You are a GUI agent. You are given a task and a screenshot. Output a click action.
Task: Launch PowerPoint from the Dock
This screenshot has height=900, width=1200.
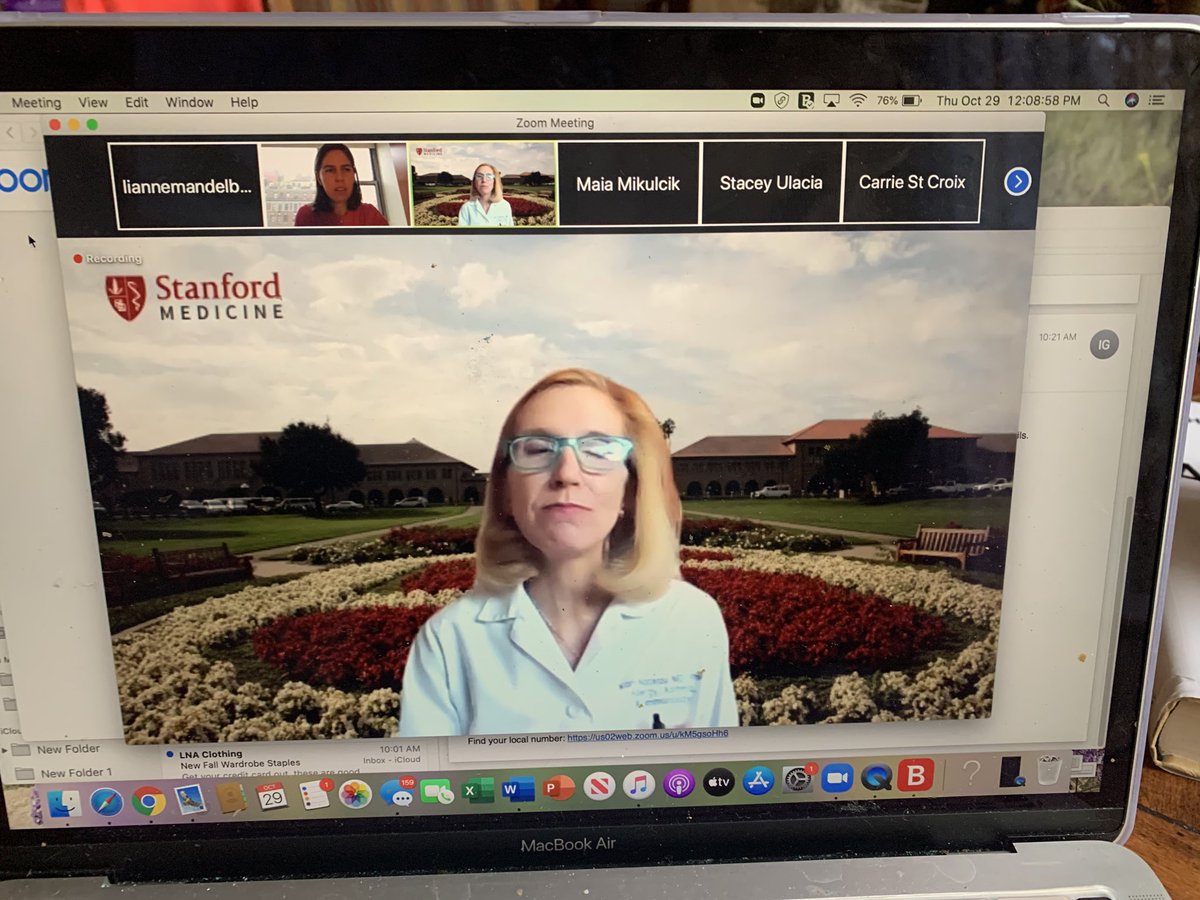click(x=559, y=788)
